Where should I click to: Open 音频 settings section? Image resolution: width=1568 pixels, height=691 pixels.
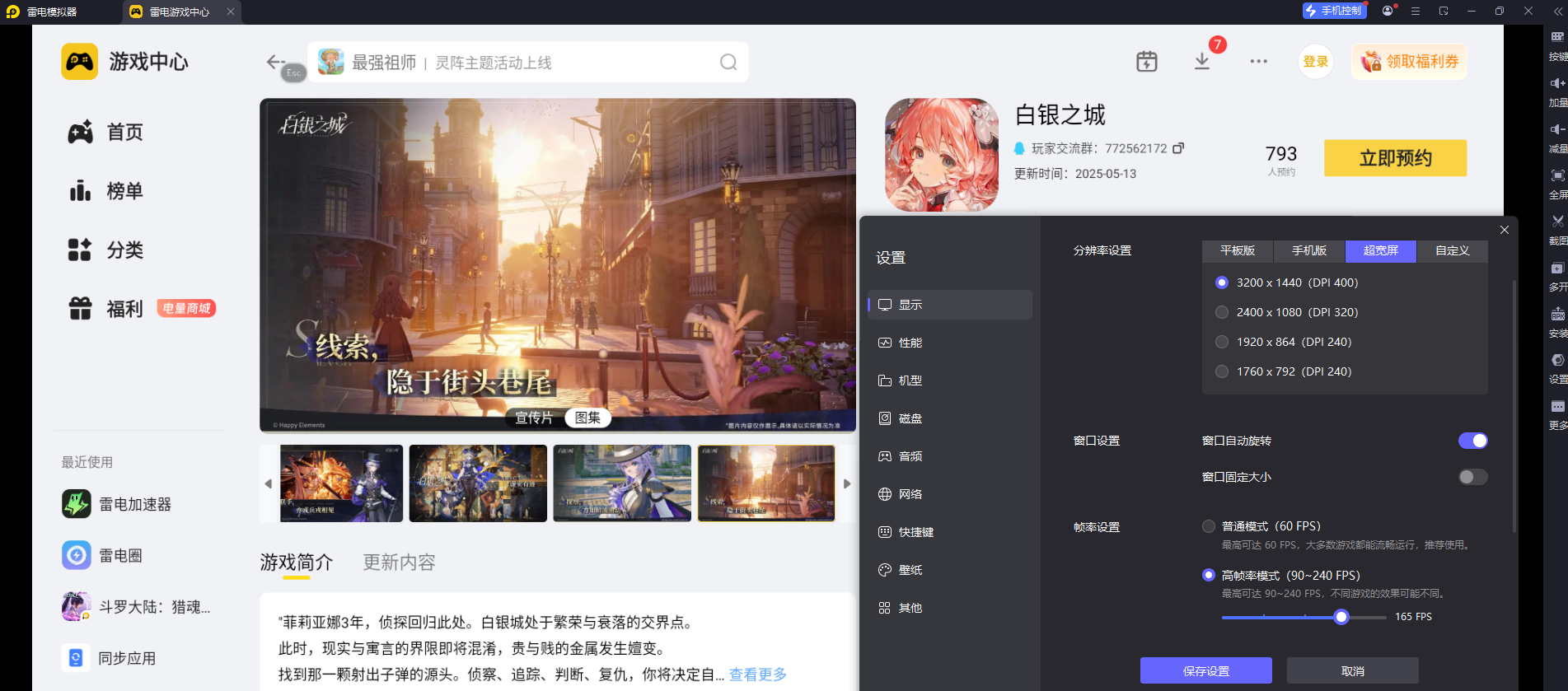950,456
